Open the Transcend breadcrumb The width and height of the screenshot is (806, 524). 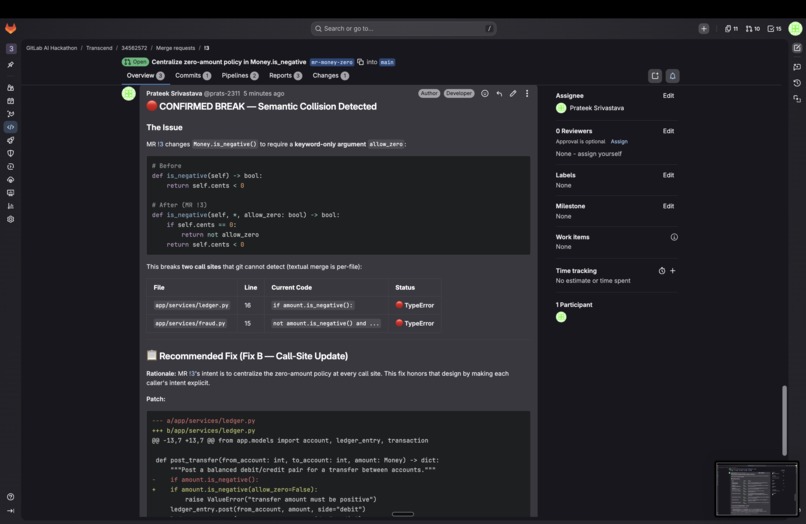[99, 48]
